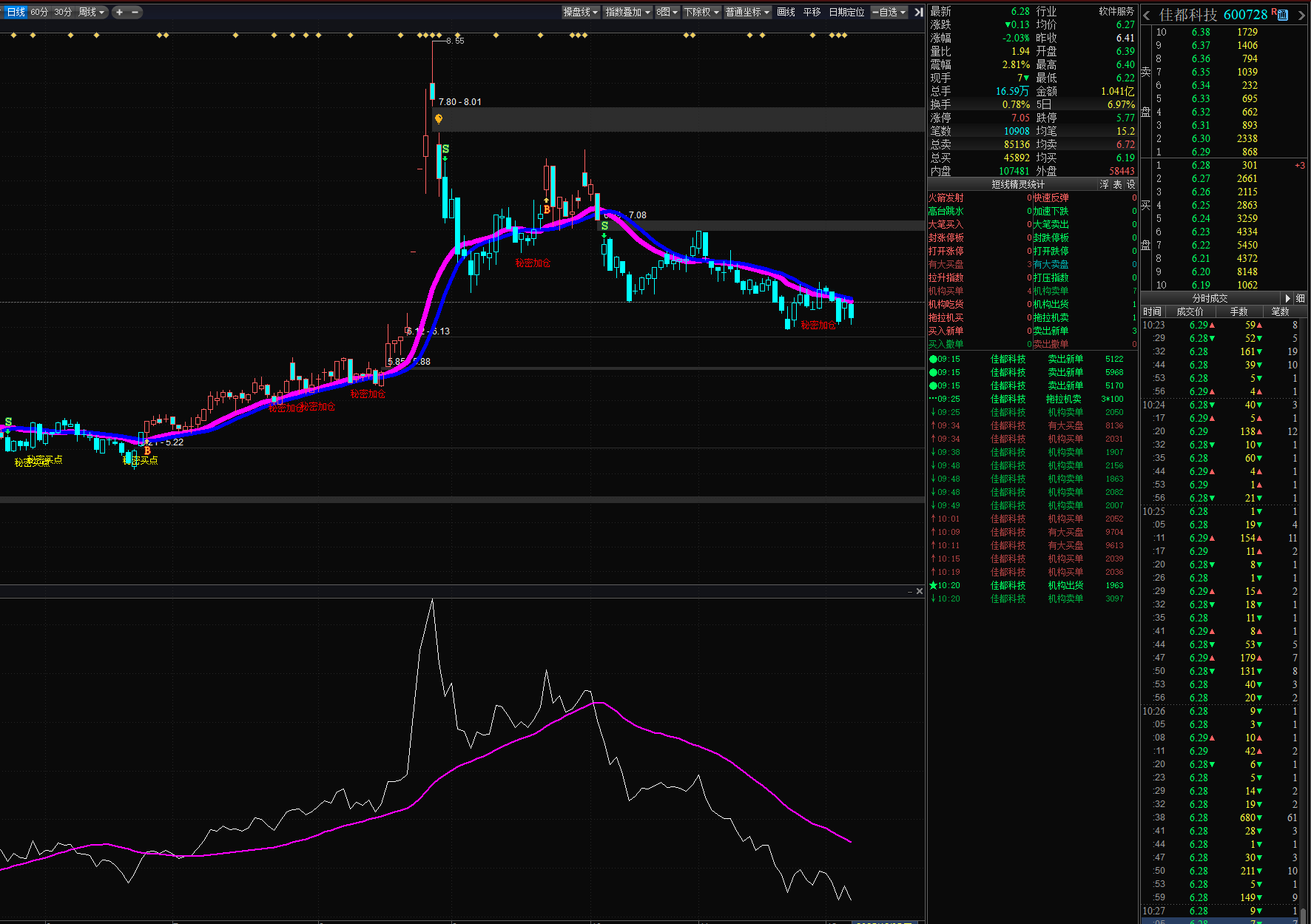Screen dimensions: 1311x924
Task: Minimize the lower indicator sub-panel
Action: [x=910, y=591]
